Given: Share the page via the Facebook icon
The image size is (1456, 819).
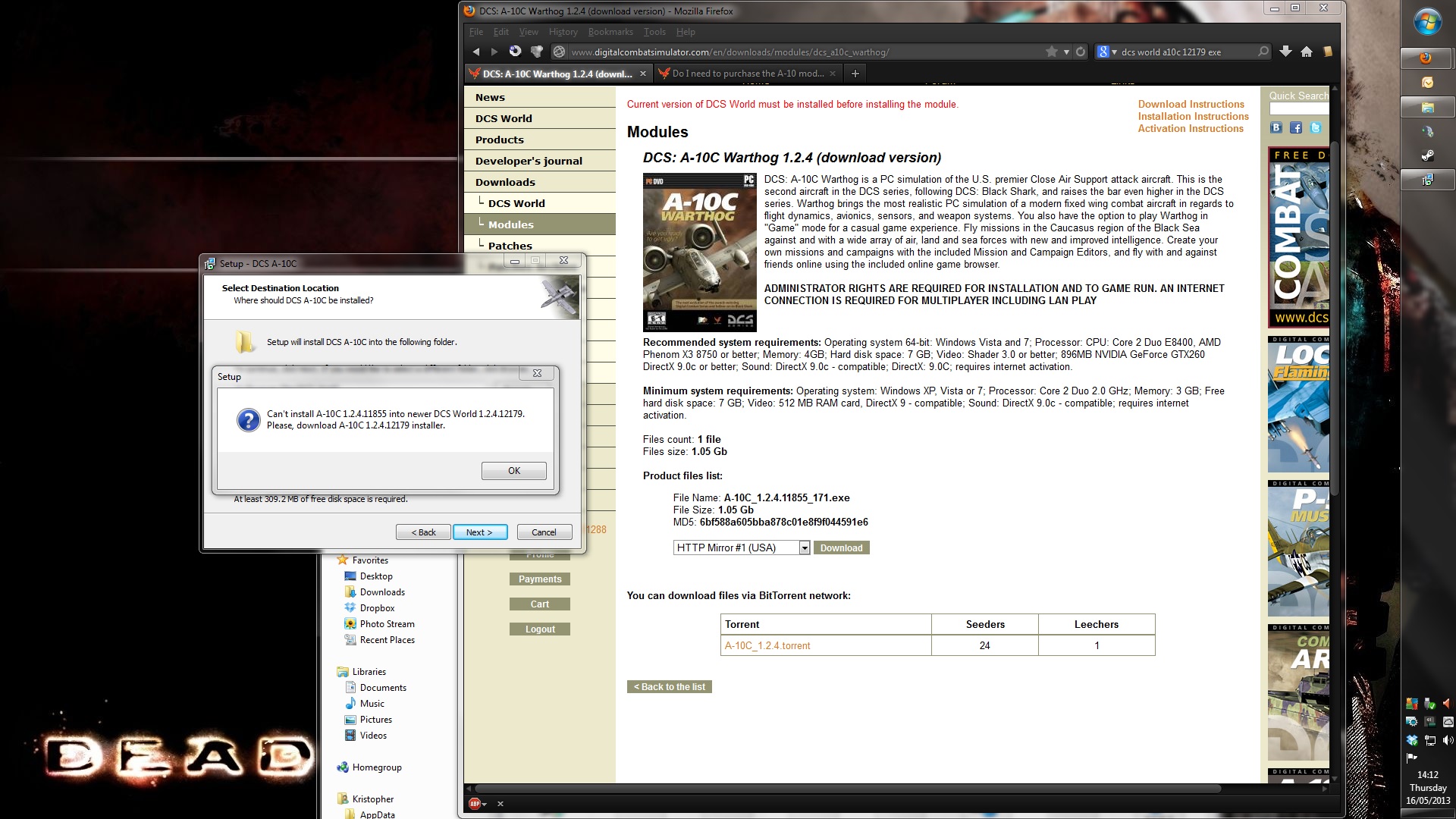Looking at the screenshot, I should pyautogui.click(x=1296, y=127).
